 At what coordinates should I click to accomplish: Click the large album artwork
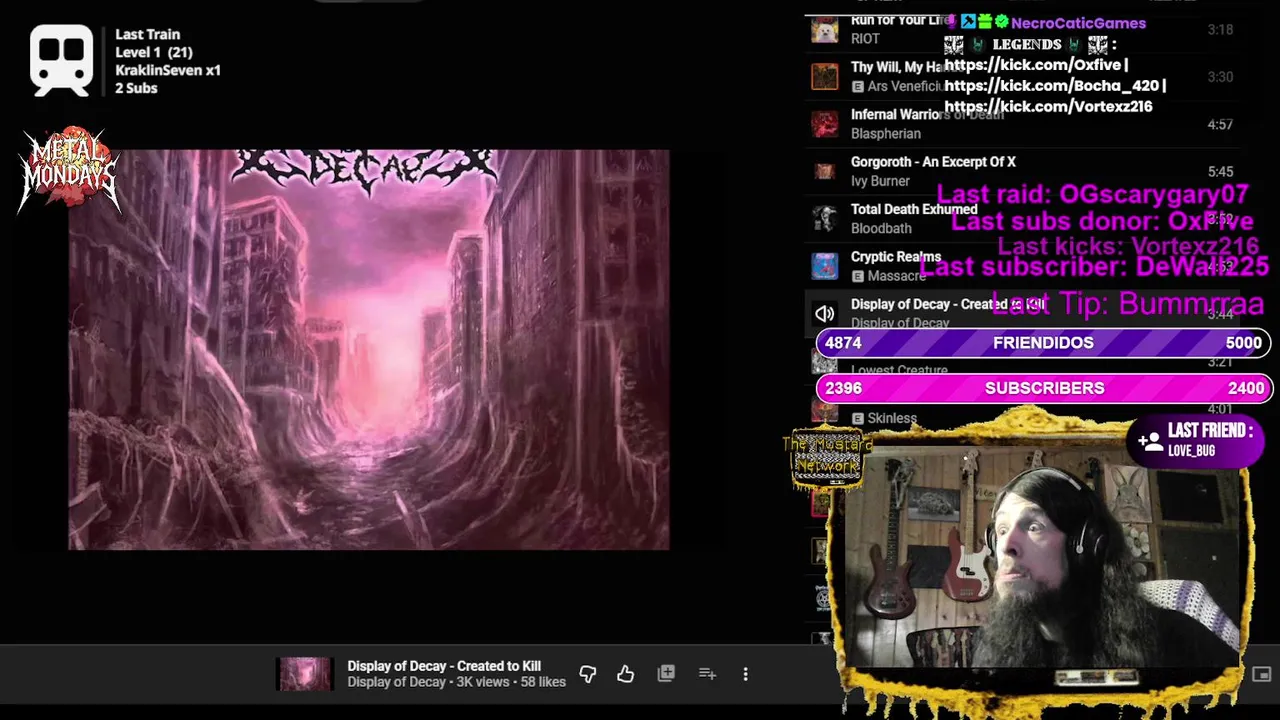point(369,350)
